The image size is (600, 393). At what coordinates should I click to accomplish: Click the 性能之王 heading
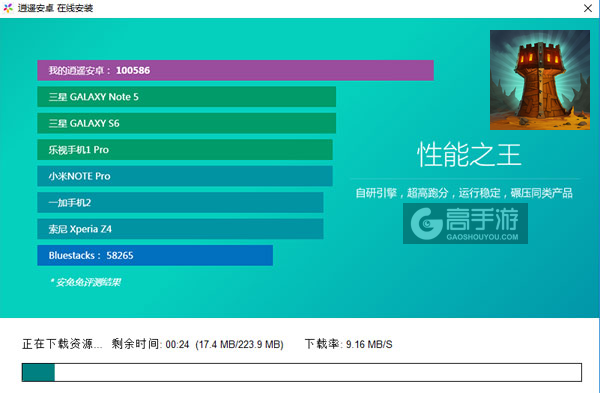(469, 155)
